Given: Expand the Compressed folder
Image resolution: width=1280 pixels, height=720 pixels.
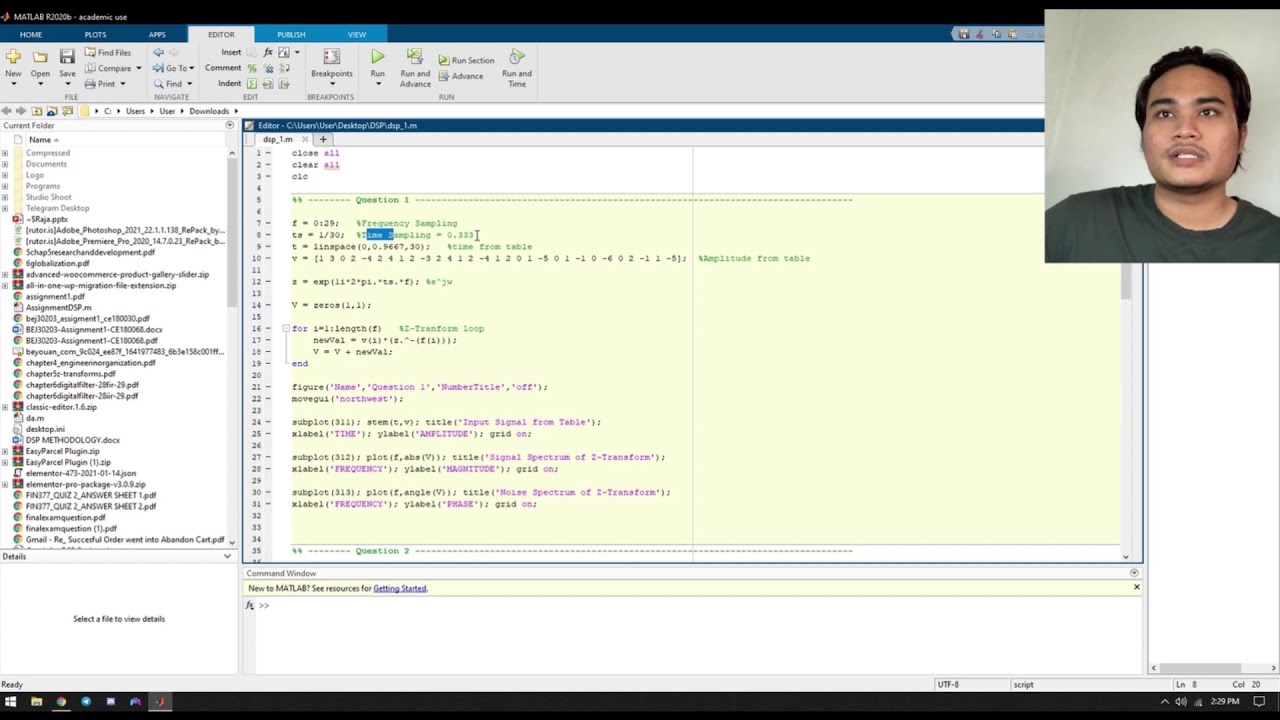Looking at the screenshot, I should (5, 153).
